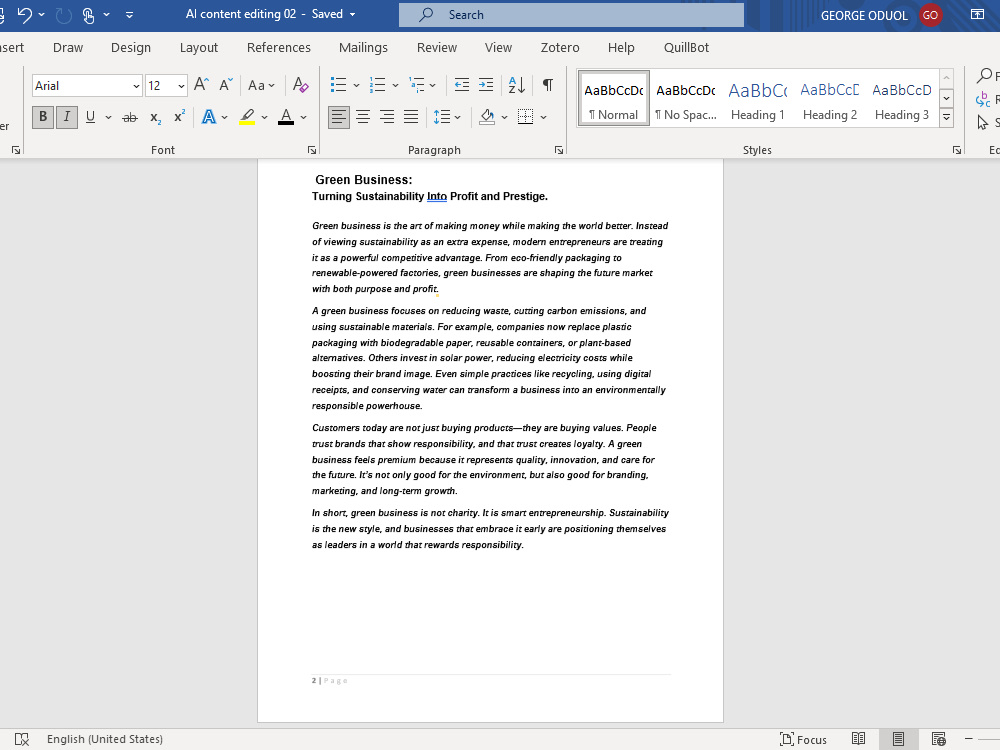Click the Undo arrow icon
This screenshot has height=750, width=1000.
tap(25, 15)
